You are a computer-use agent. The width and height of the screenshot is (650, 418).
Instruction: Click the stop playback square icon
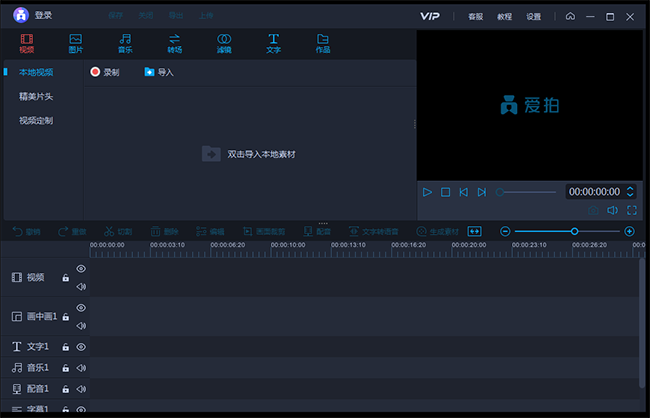coord(446,192)
